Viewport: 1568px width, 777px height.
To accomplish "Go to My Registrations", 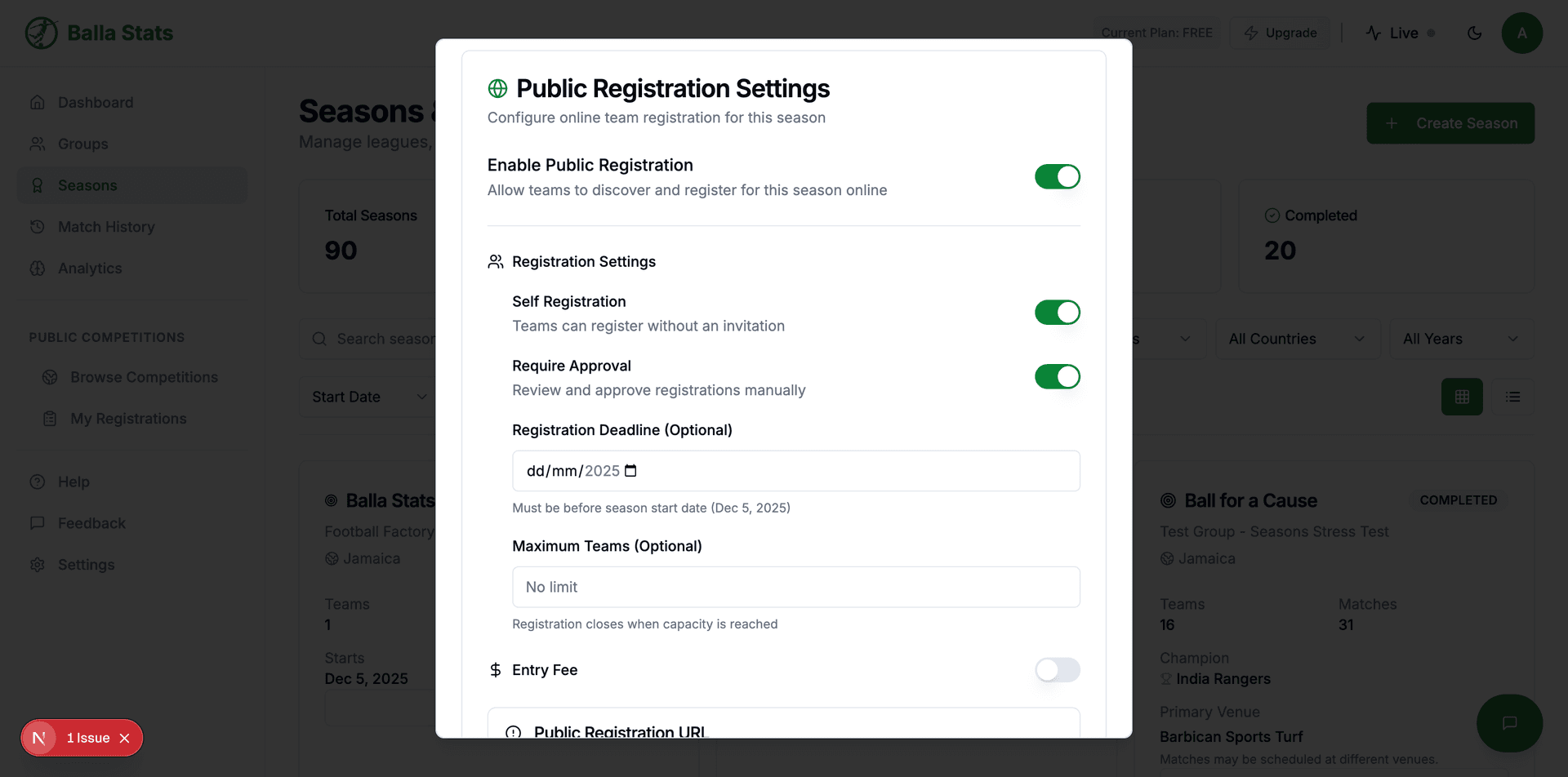I will tap(127, 418).
